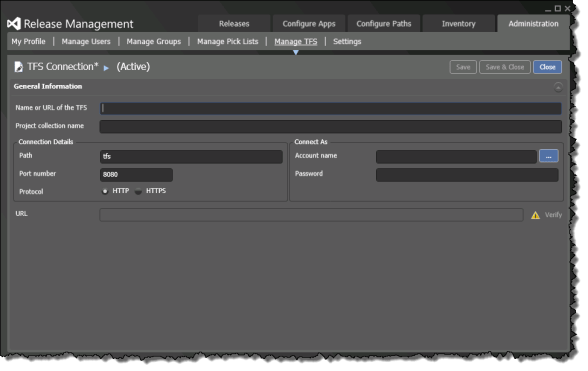588x371 pixels.
Task: Select the Administration tab
Action: pos(533,24)
